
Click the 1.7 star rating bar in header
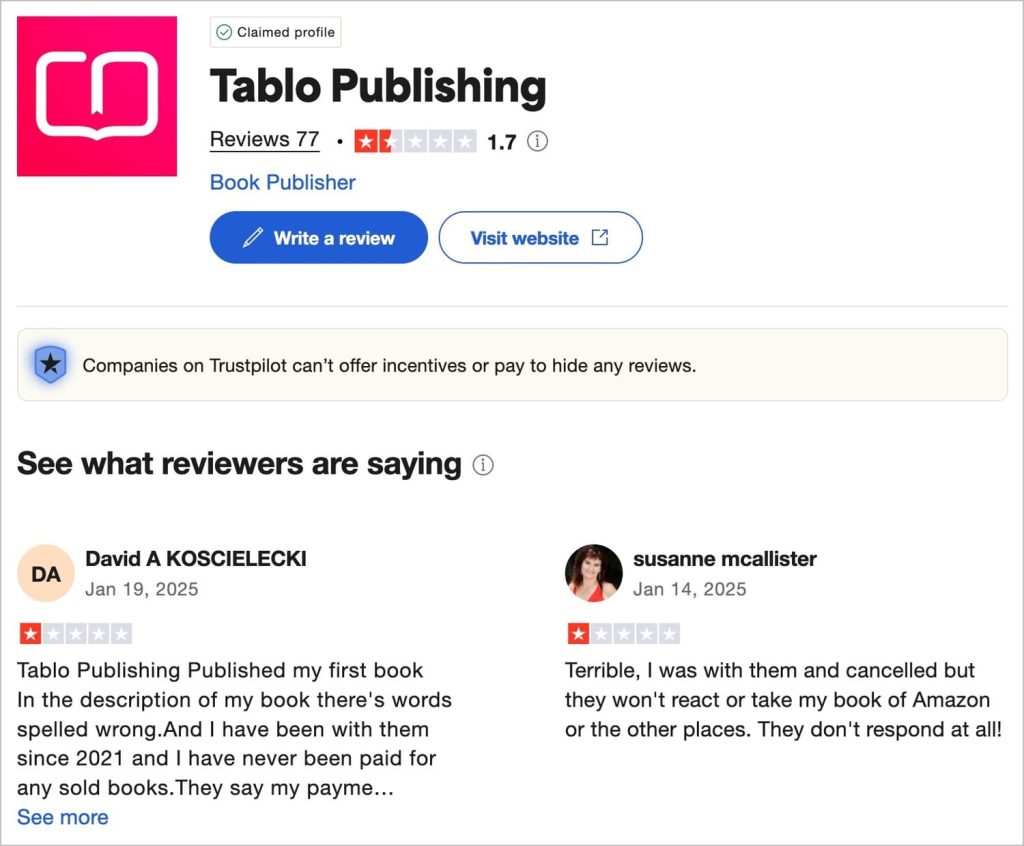point(415,141)
